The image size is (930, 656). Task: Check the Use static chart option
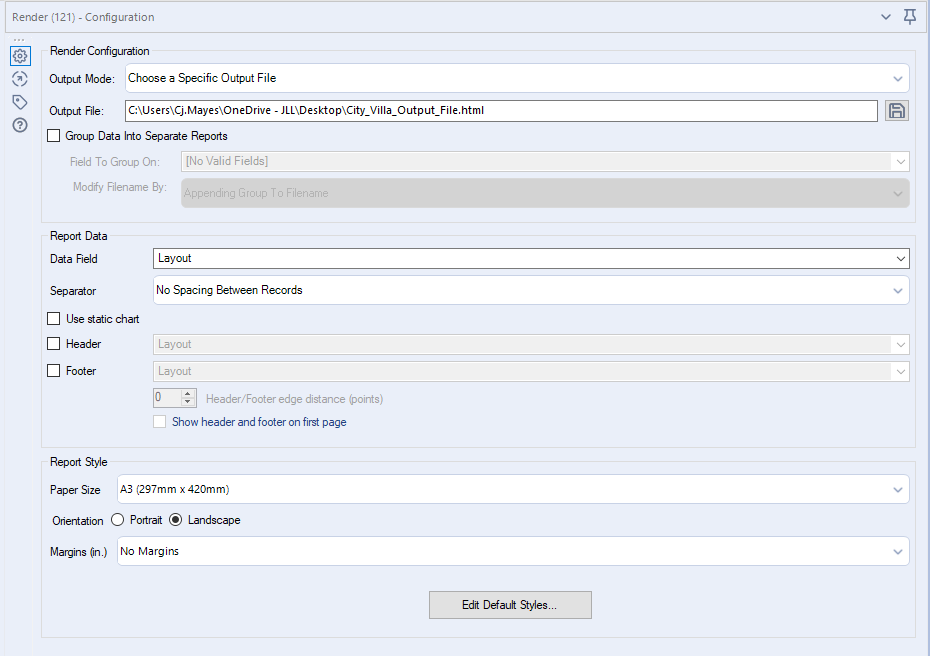pos(55,319)
